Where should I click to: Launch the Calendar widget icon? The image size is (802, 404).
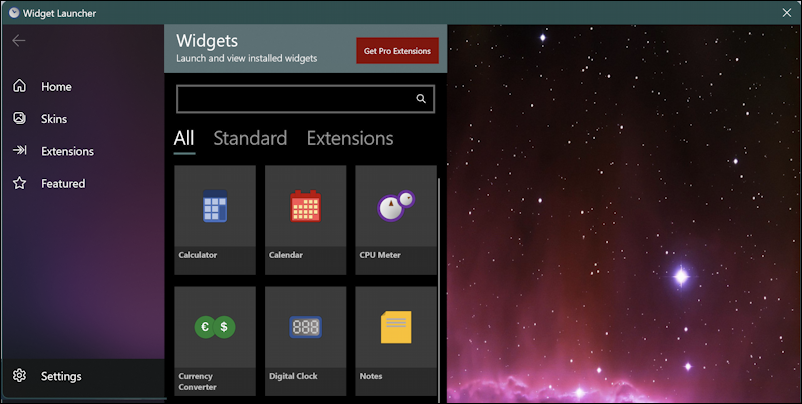tap(305, 206)
